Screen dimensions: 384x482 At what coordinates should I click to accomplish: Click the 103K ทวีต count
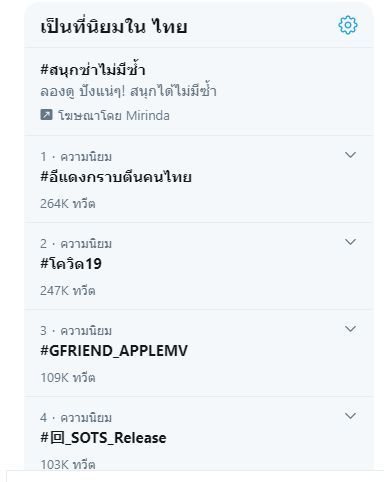(68, 464)
